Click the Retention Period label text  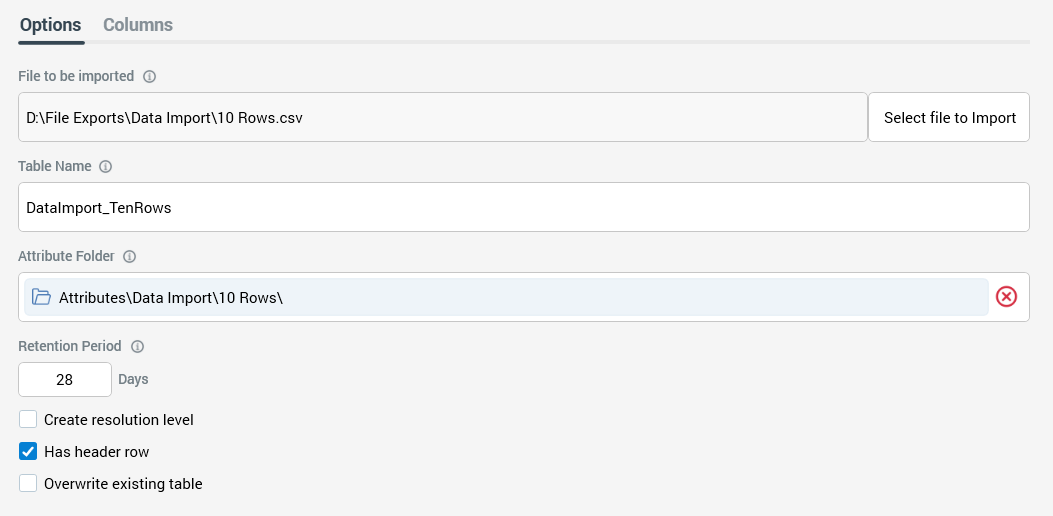pos(70,346)
